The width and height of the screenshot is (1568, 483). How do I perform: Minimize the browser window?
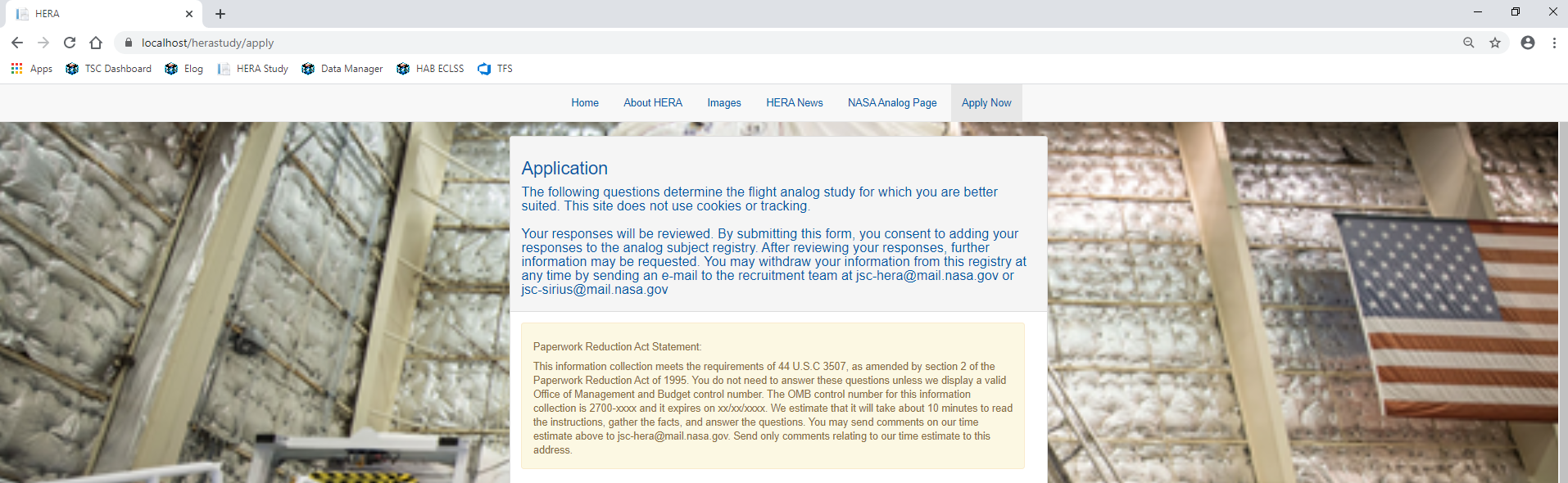[1478, 12]
